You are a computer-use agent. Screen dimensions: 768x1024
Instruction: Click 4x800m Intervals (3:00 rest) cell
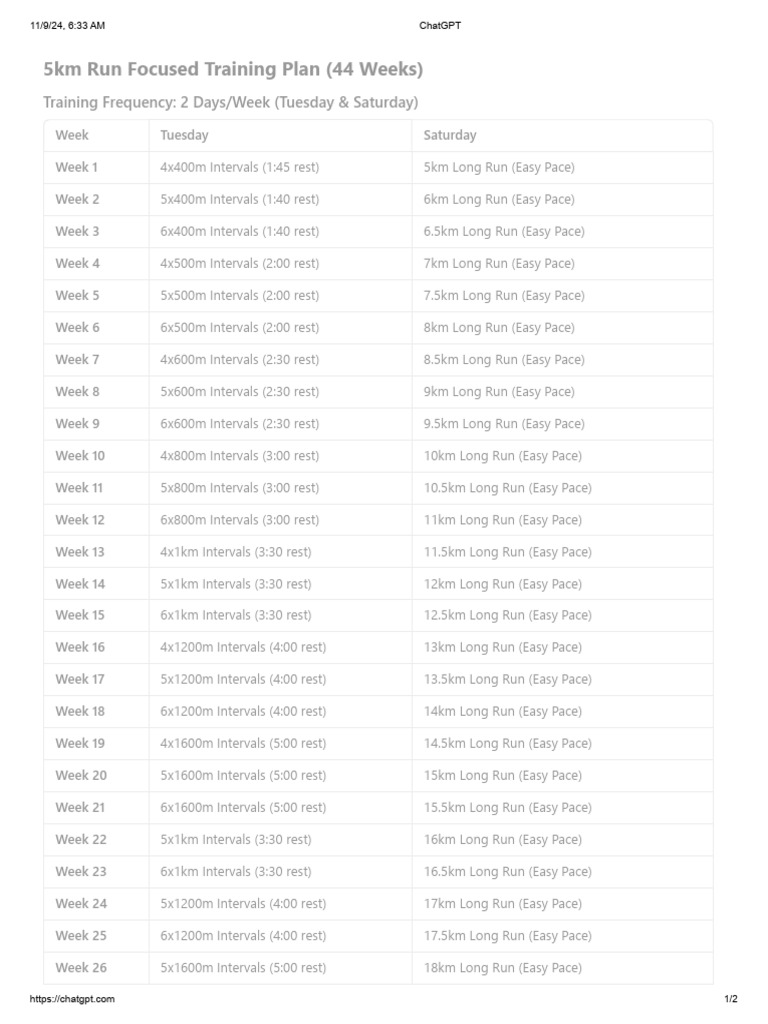coord(239,455)
